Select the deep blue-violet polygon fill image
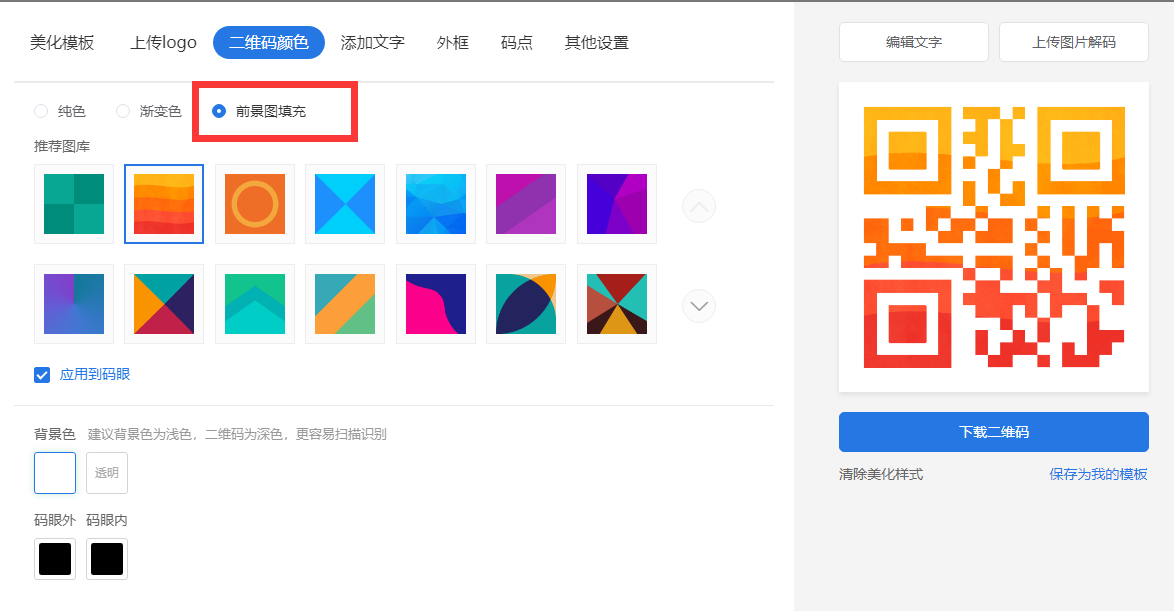 point(617,204)
